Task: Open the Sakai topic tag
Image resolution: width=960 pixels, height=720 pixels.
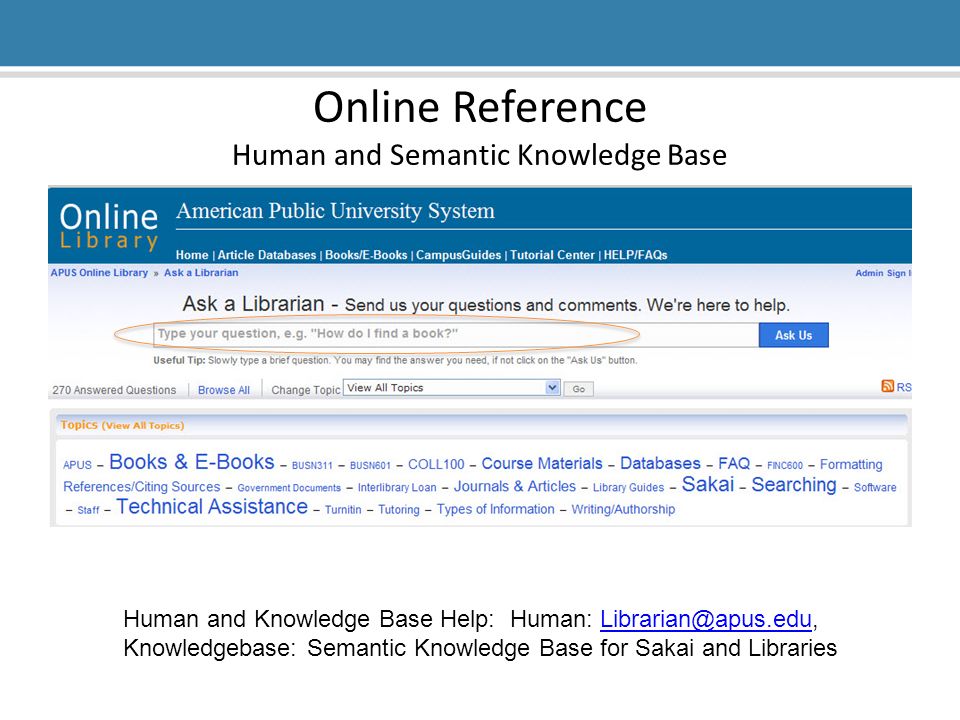Action: [x=708, y=484]
